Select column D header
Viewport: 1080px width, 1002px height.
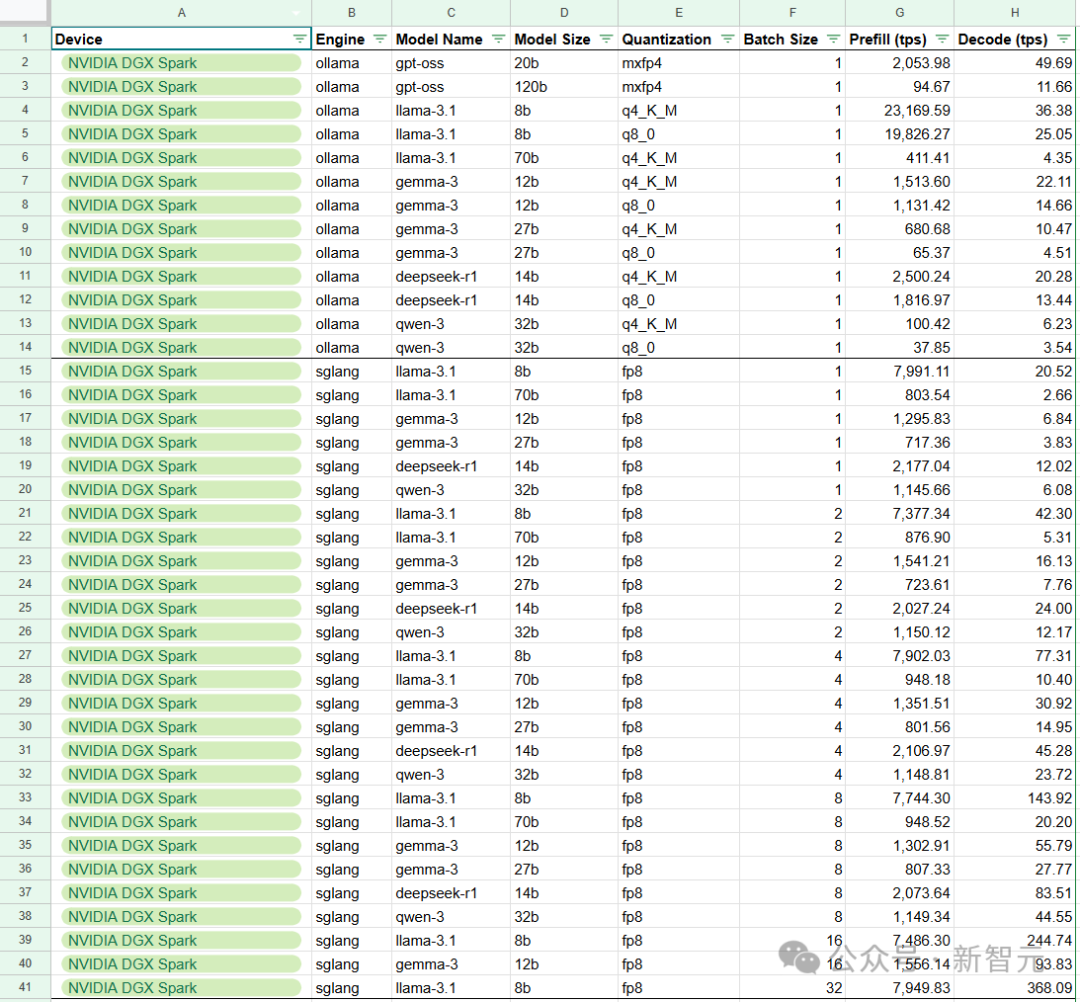pyautogui.click(x=564, y=12)
